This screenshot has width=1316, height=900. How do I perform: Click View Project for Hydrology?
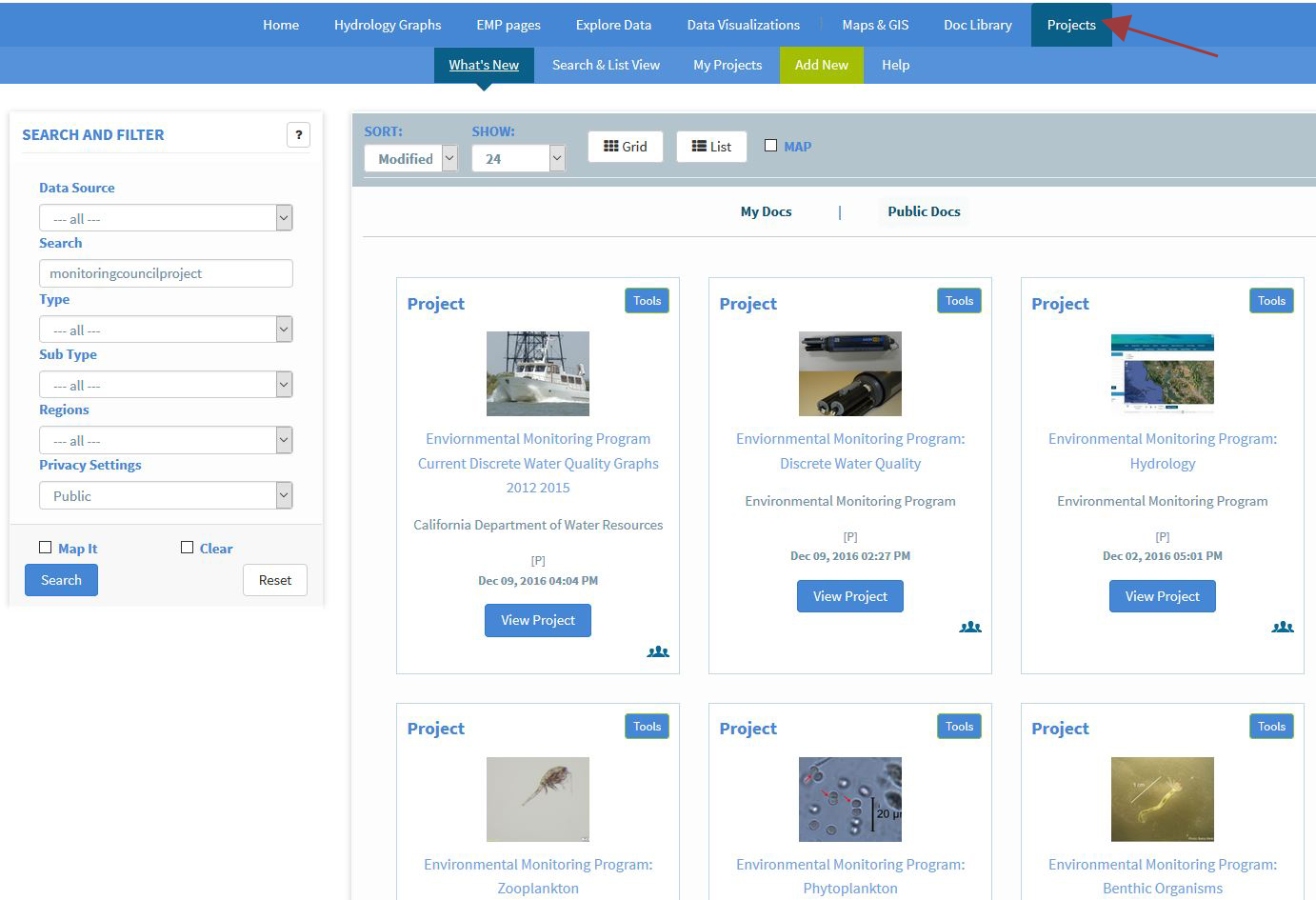[x=1162, y=596]
